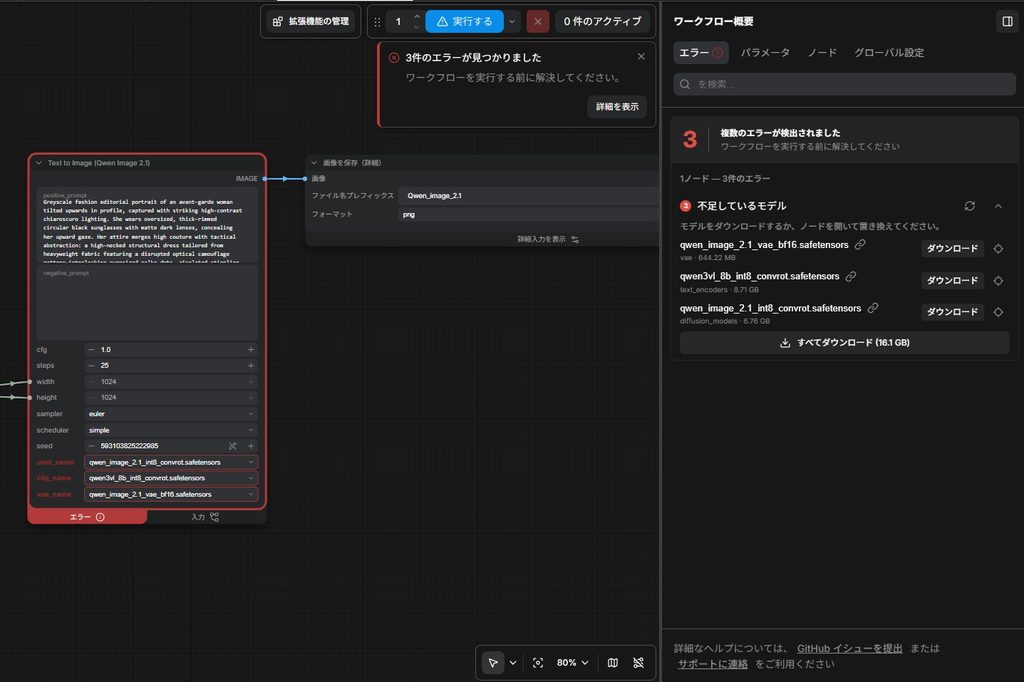This screenshot has height=682, width=1024.
Task: Edit the ファイル名プレフィックス field Qwen_image_2.1
Action: click(529, 195)
